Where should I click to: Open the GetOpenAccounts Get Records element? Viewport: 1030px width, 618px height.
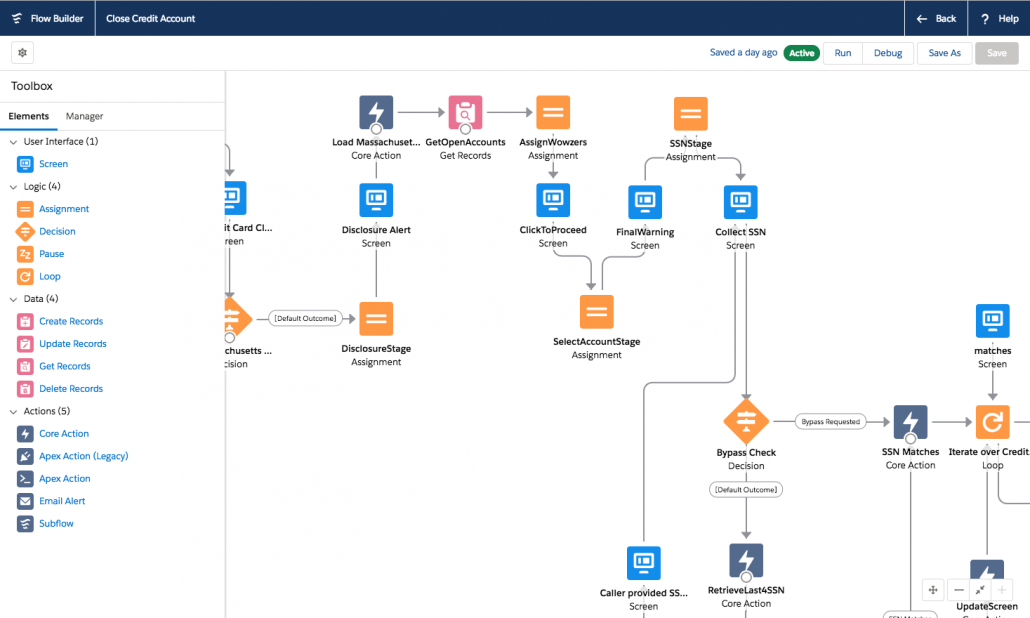464,112
